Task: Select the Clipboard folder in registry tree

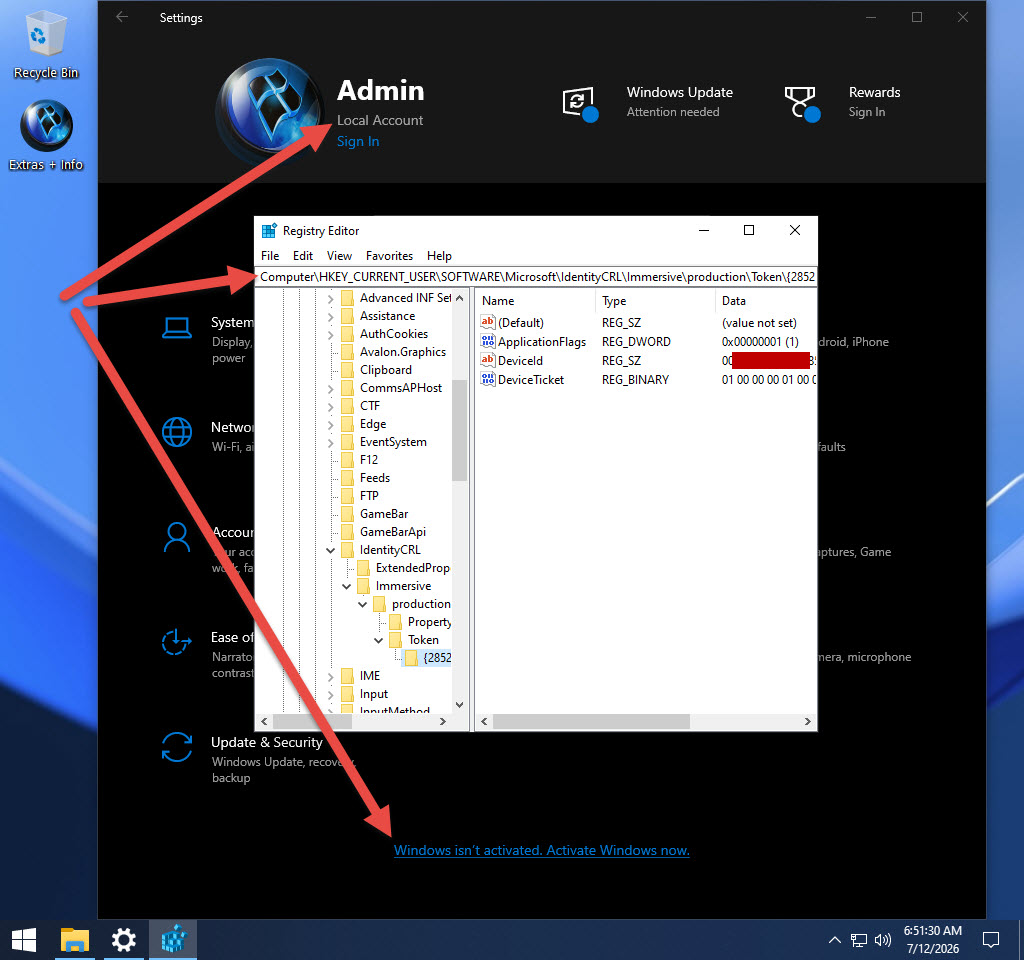Action: point(385,370)
